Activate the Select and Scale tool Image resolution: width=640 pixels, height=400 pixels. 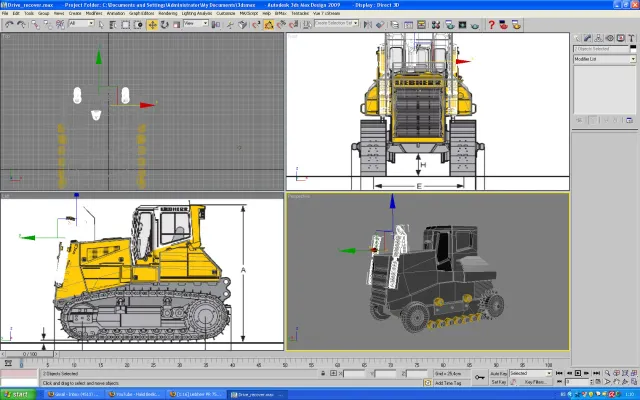tap(177, 25)
